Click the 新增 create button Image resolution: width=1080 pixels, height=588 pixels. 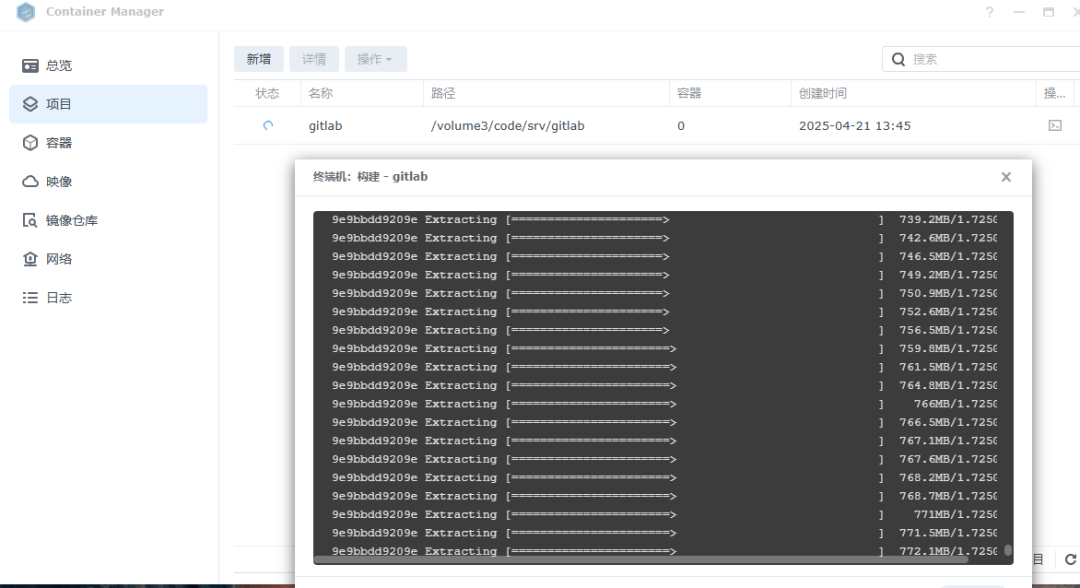coord(259,59)
